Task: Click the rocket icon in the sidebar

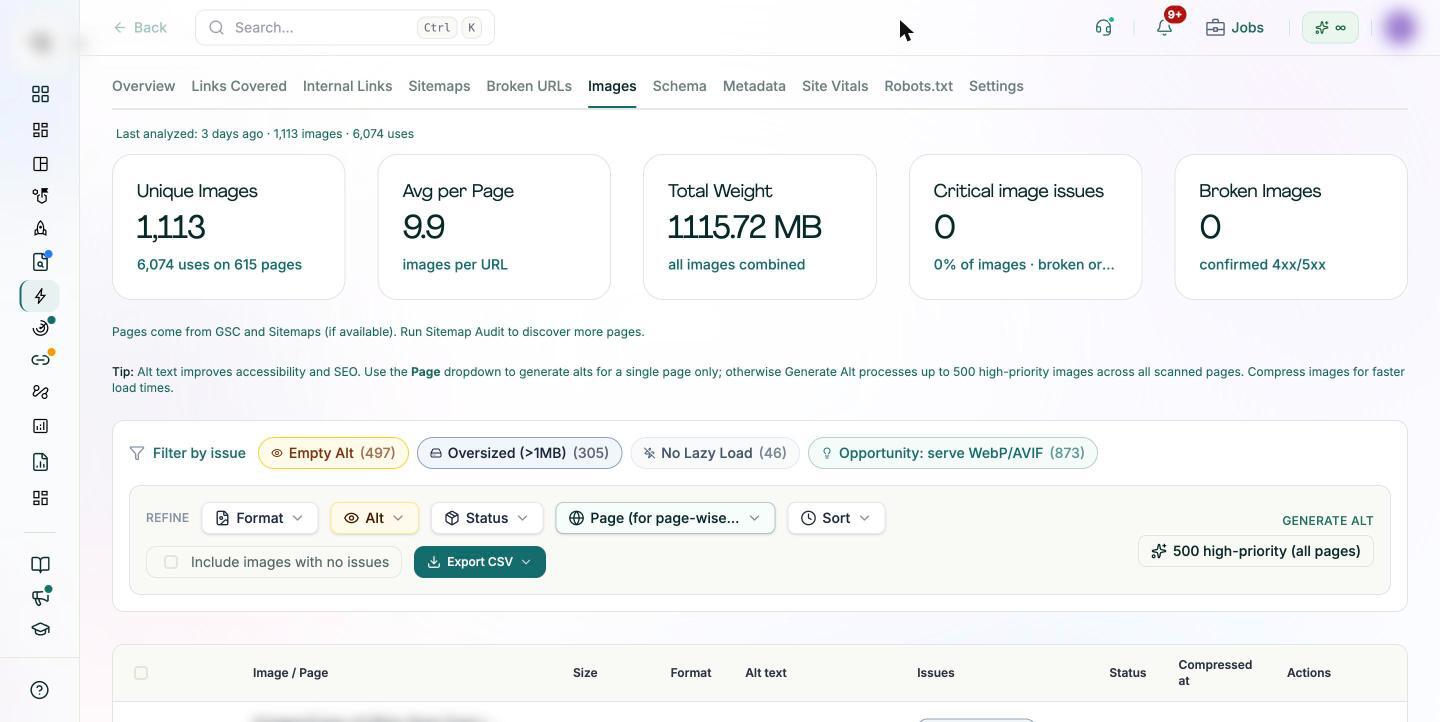Action: [x=40, y=229]
